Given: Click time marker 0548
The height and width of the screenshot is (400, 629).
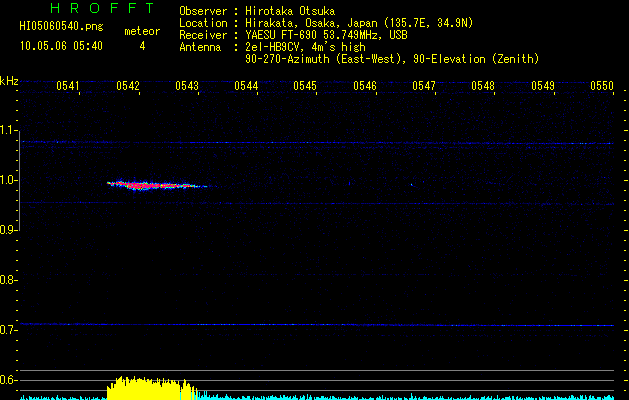Looking at the screenshot, I should pyautogui.click(x=483, y=86).
